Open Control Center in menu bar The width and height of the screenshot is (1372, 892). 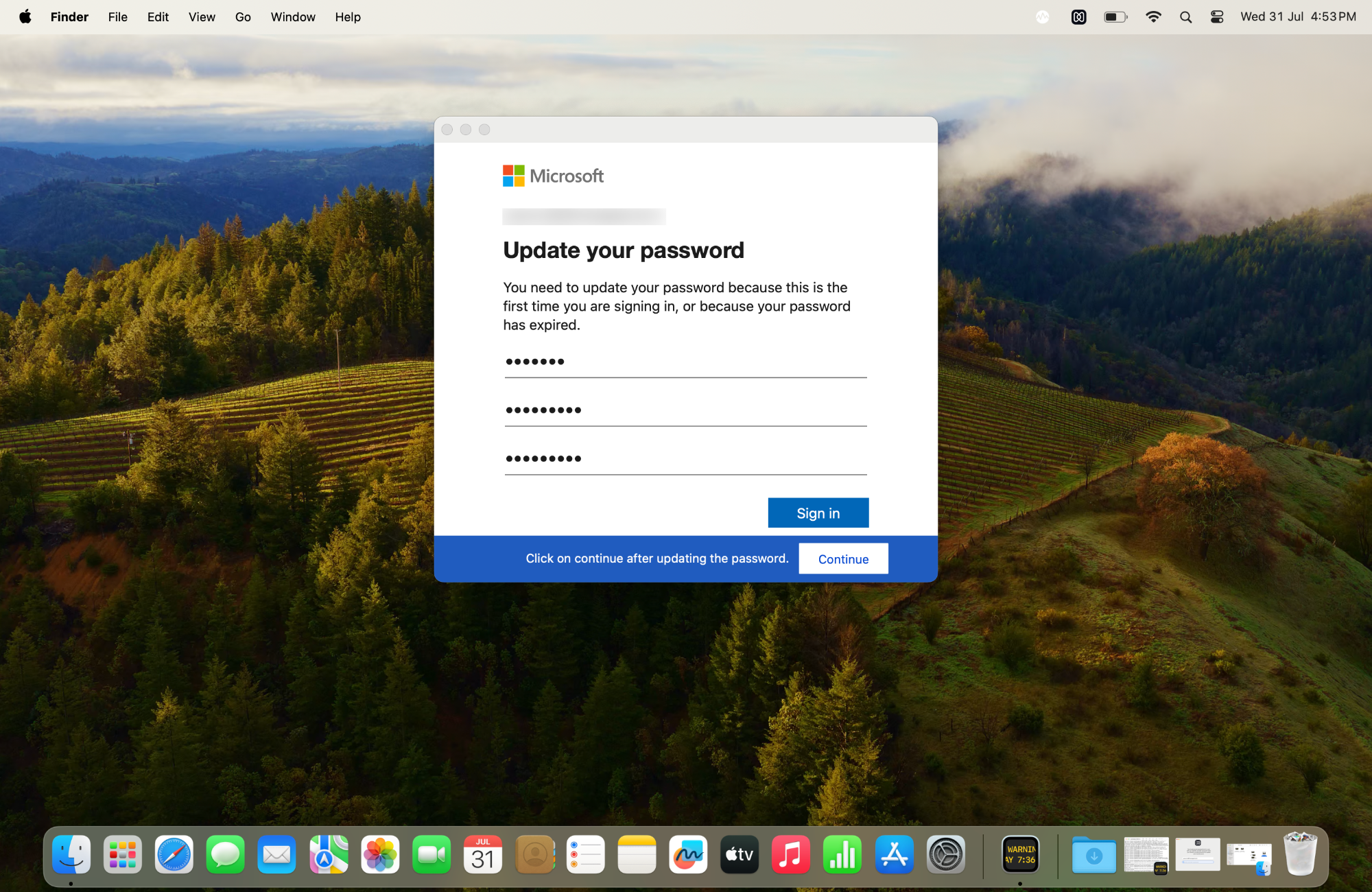[1217, 17]
